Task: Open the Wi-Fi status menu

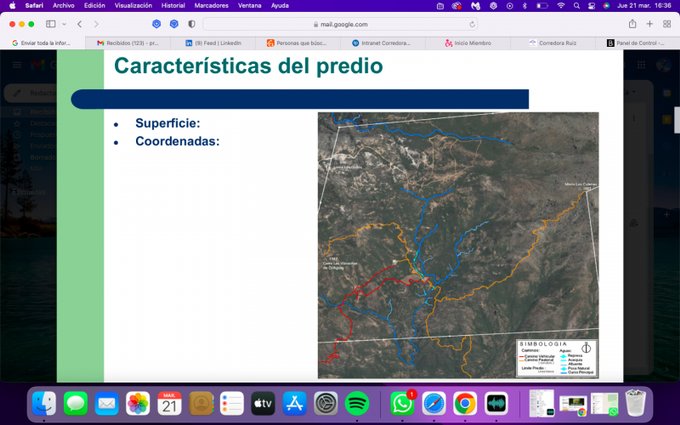Action: 561,6
